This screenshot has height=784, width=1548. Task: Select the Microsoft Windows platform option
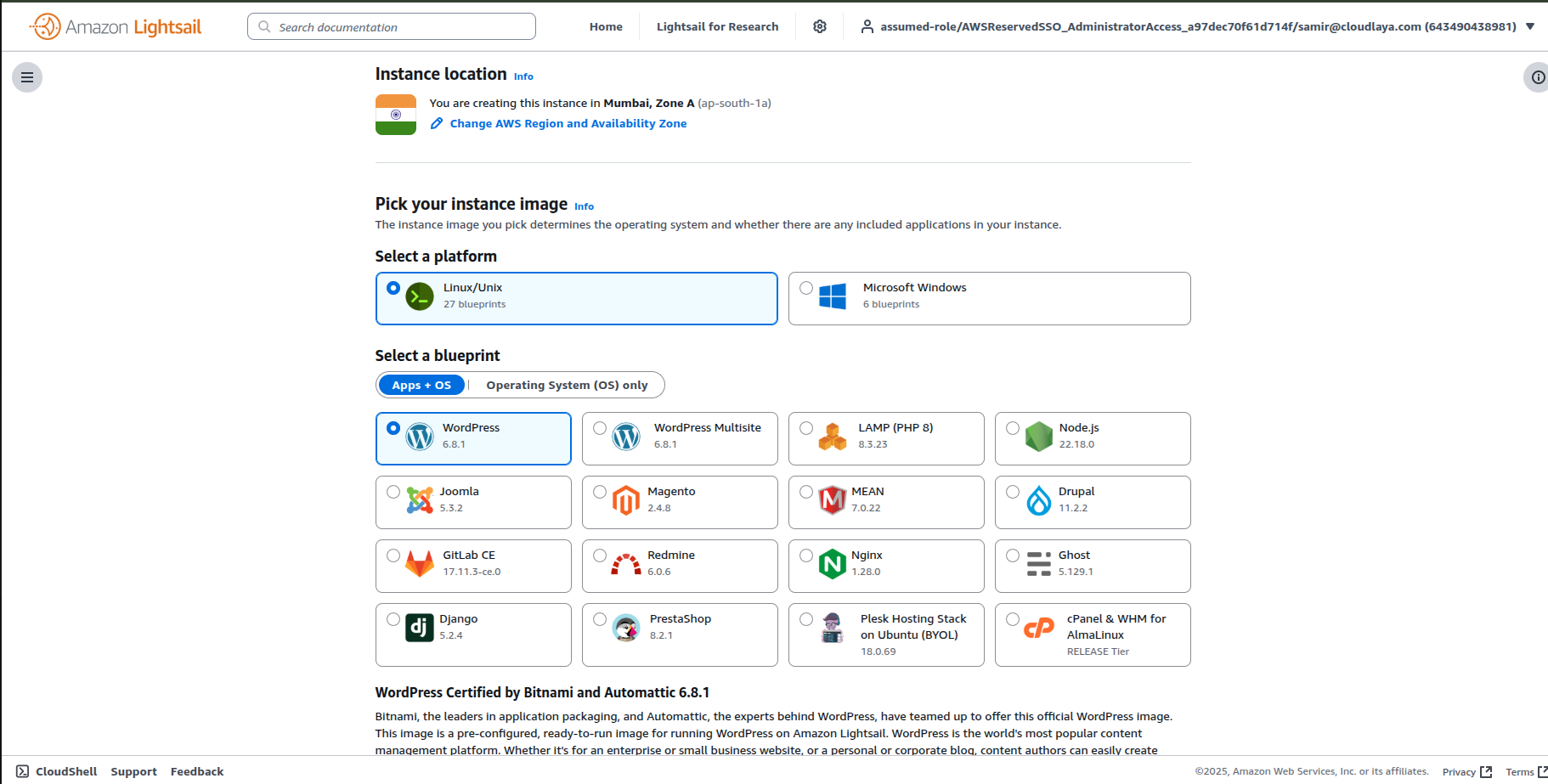pyautogui.click(x=806, y=288)
